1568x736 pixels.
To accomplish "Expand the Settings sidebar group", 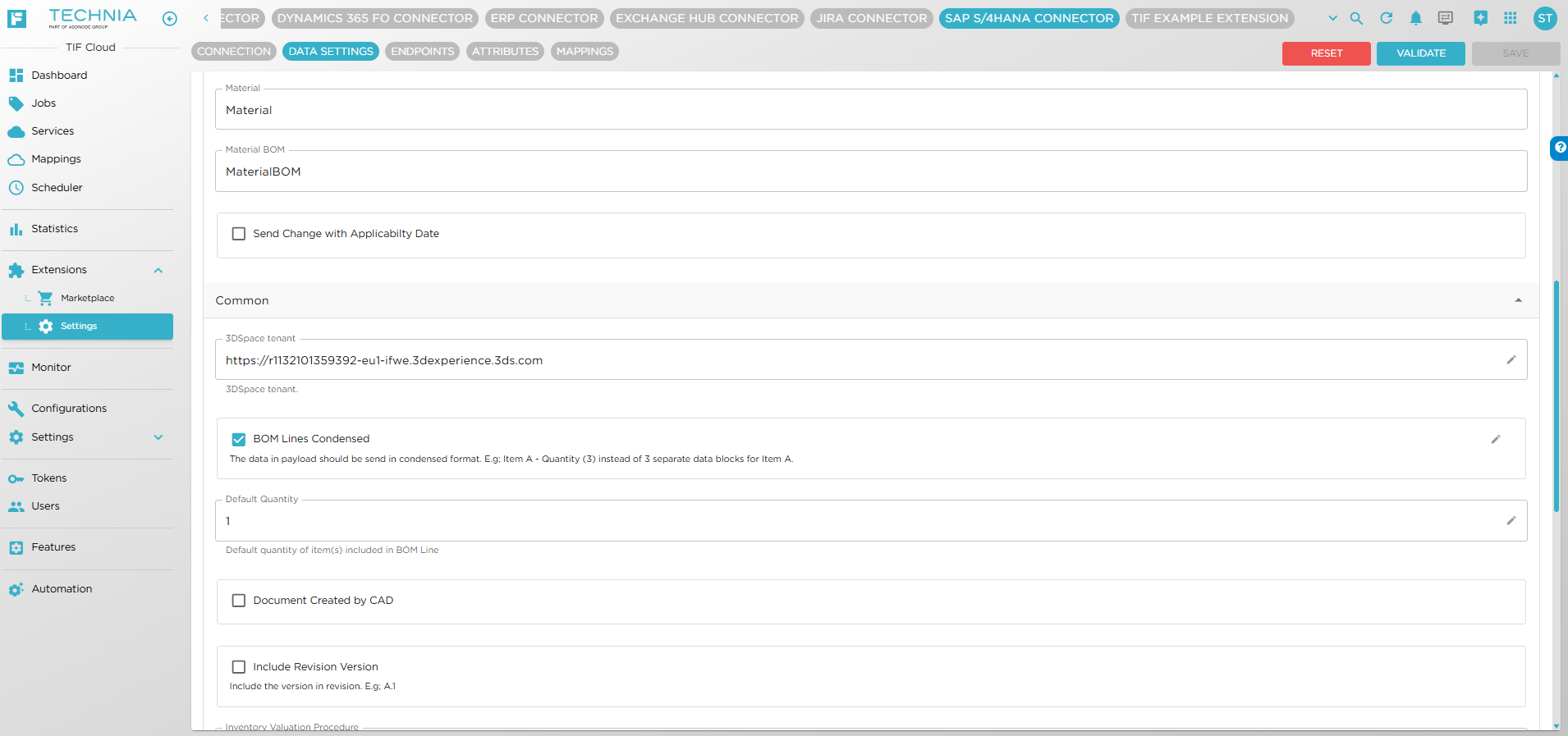I will [x=158, y=437].
